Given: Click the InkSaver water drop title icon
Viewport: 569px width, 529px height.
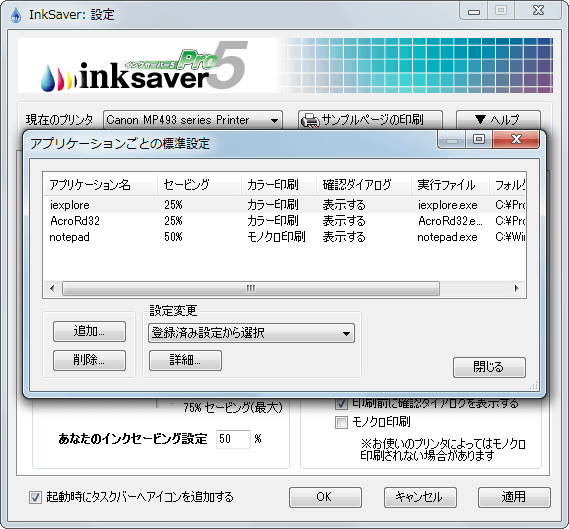Looking at the screenshot, I should pos(16,15).
